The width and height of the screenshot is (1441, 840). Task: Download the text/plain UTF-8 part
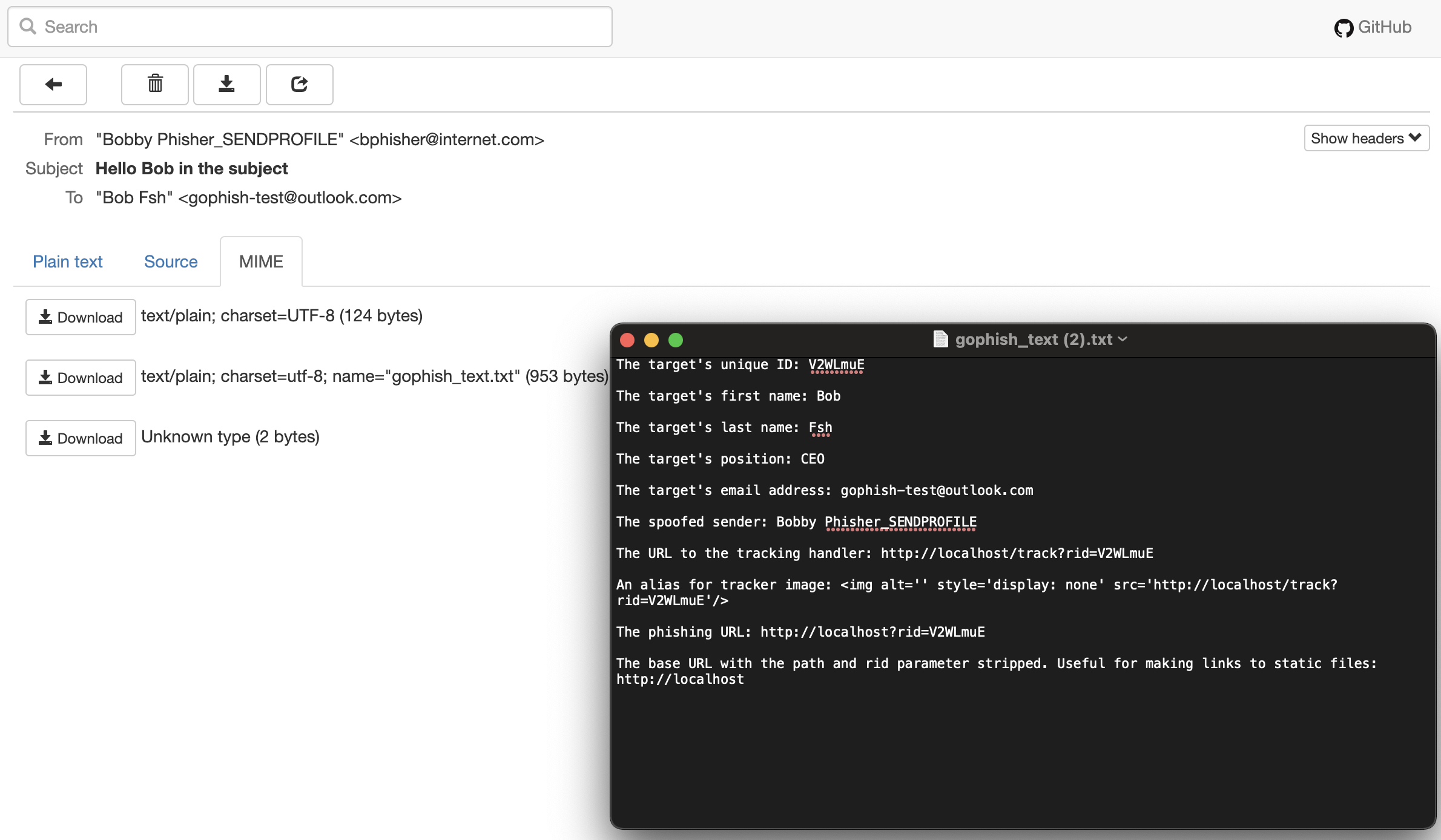click(81, 317)
